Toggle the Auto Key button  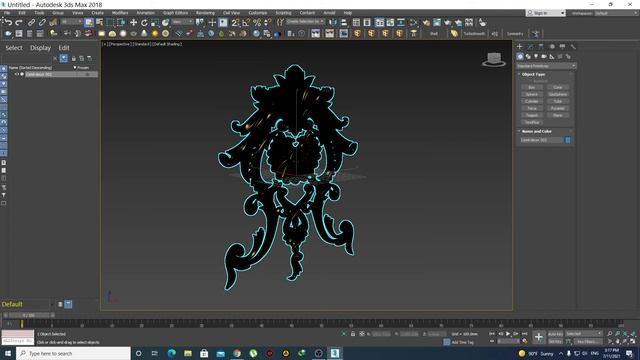pyautogui.click(x=555, y=334)
